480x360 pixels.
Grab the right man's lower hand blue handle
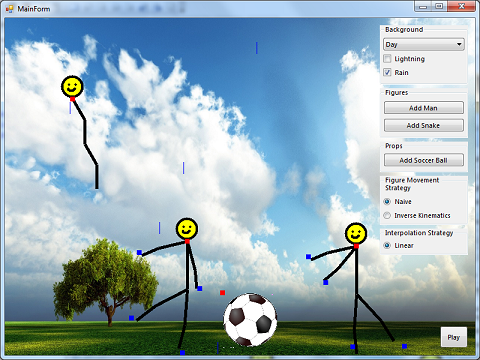click(x=326, y=283)
